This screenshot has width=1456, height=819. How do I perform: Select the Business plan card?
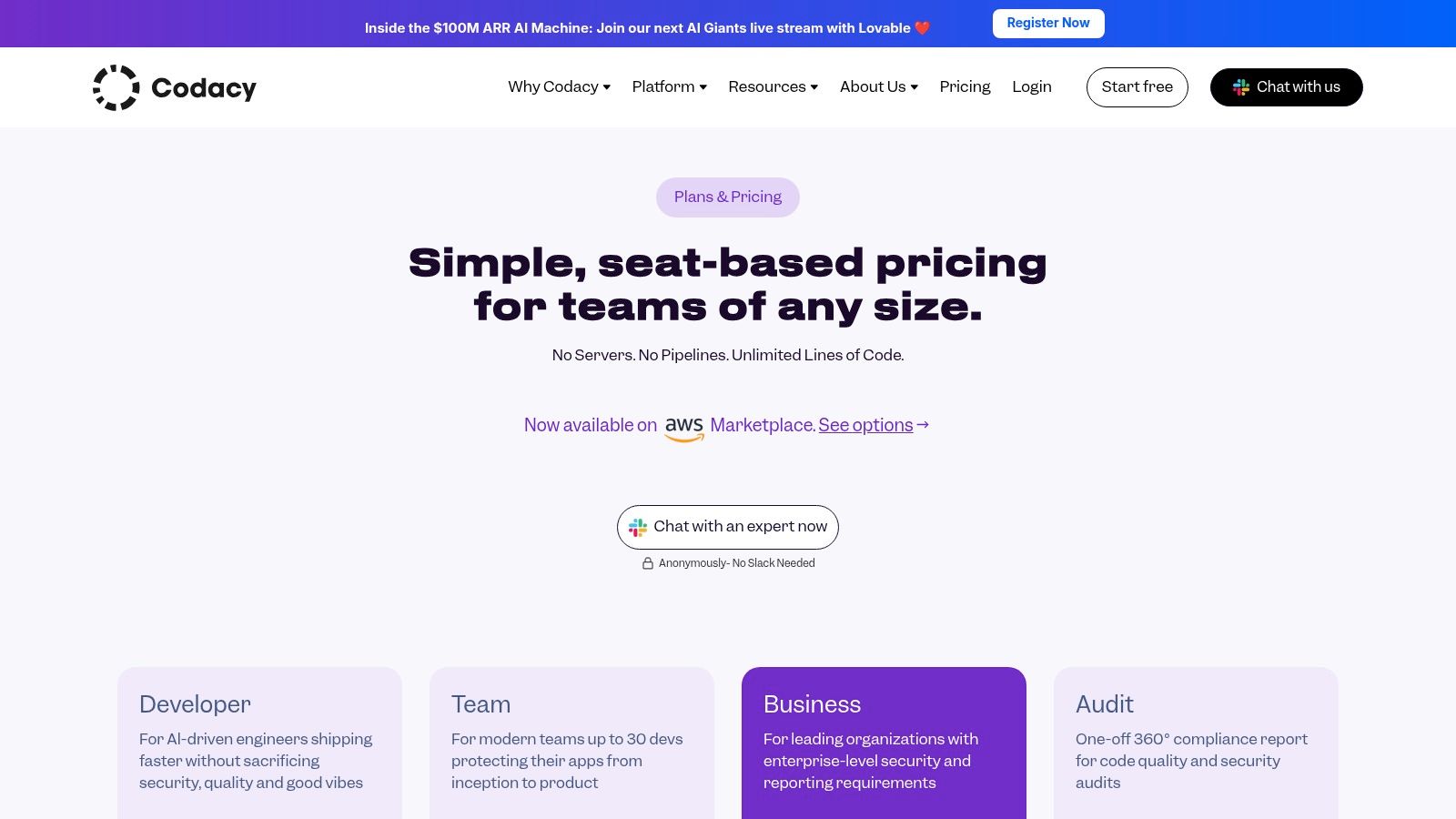[x=884, y=742]
